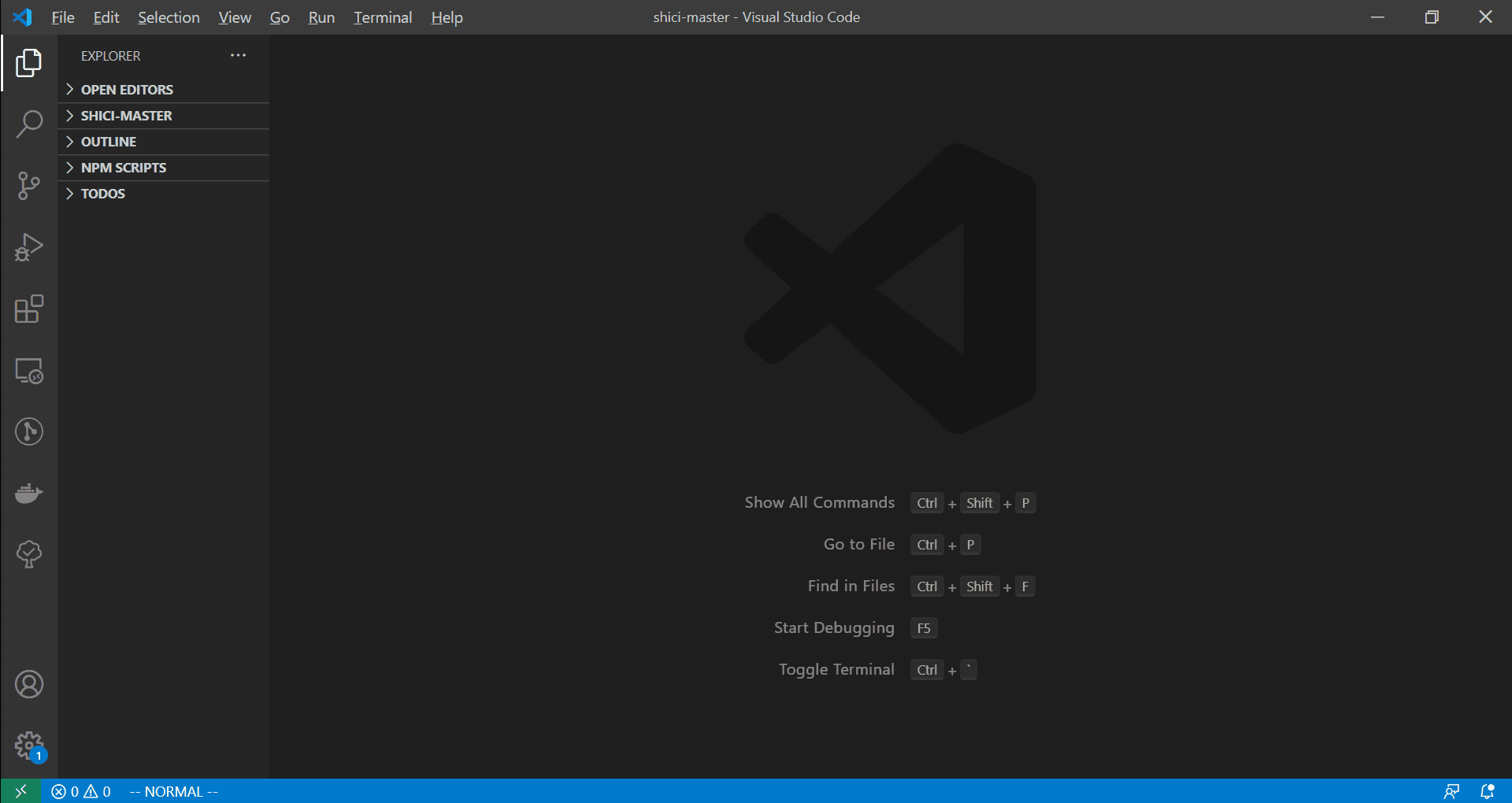Restore down the VS Code window
The width and height of the screenshot is (1512, 803).
(1432, 17)
